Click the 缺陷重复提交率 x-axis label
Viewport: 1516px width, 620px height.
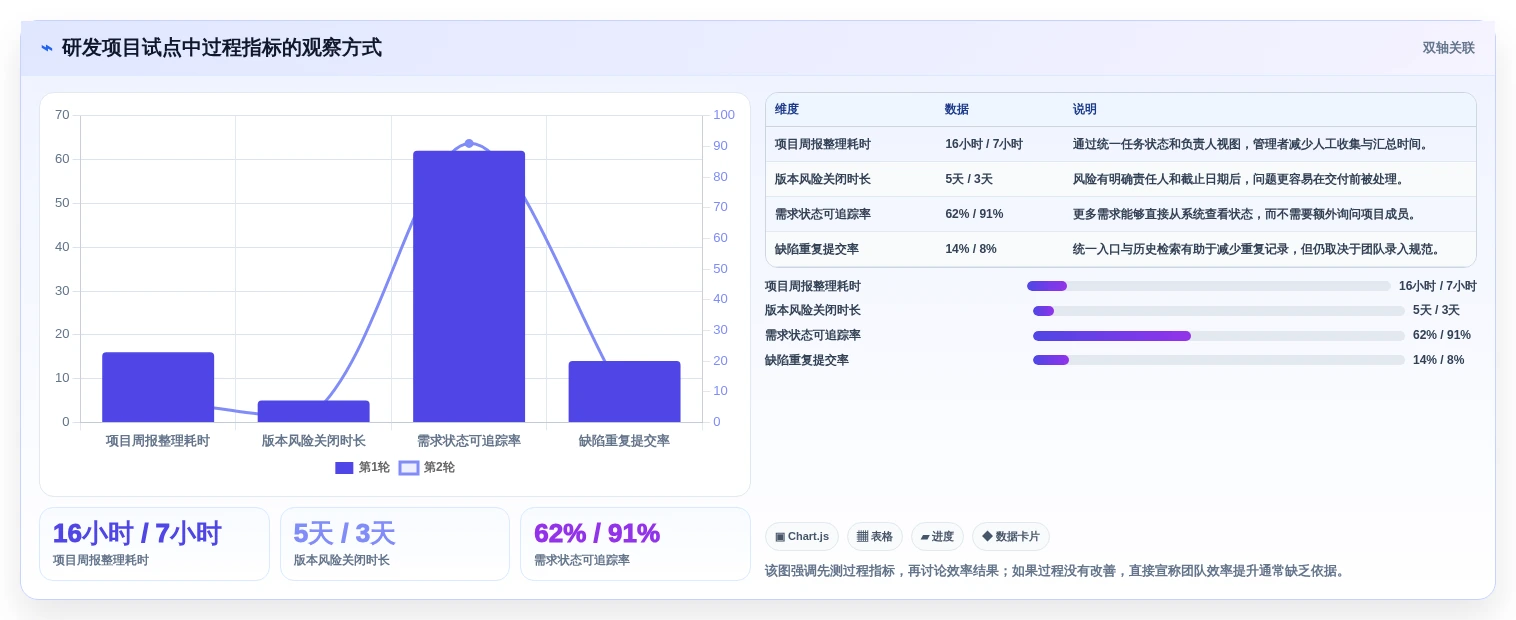[624, 441]
